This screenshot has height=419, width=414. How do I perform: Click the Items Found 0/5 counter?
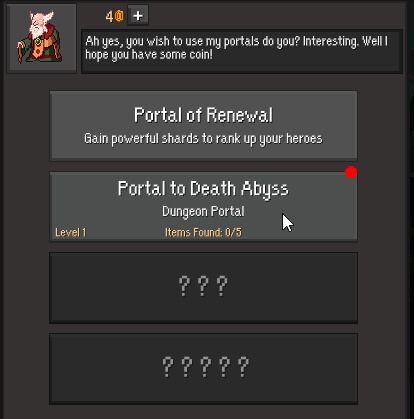click(203, 232)
